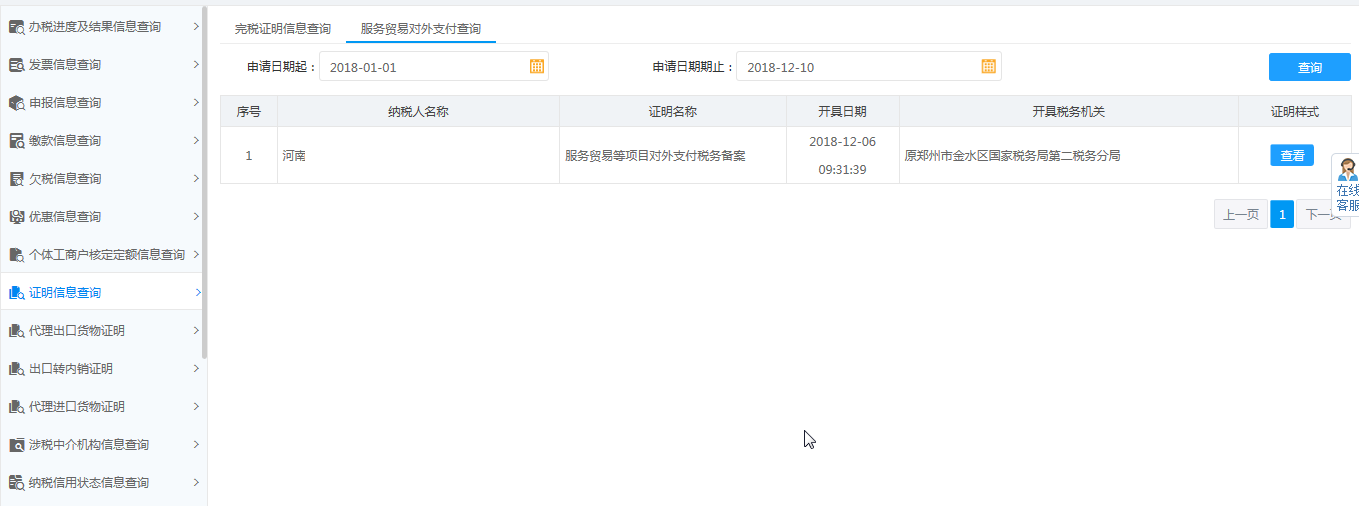
Task: Click the 申报信息查询 sidebar icon
Action: [16, 103]
